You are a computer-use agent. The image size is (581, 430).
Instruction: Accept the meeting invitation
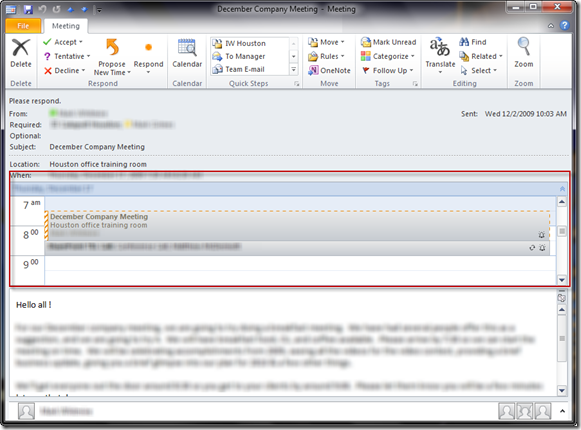(63, 42)
